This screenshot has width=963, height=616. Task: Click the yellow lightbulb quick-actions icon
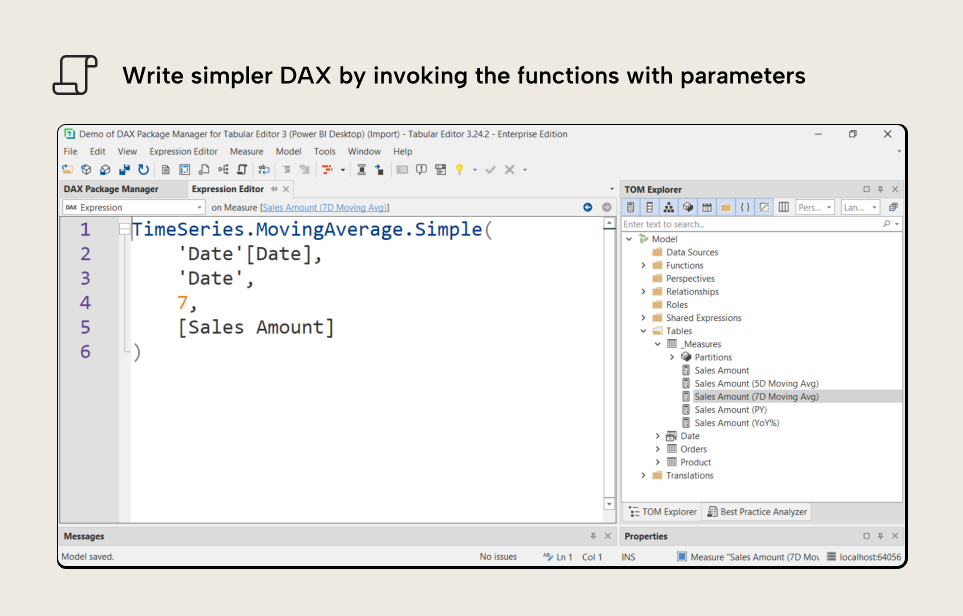point(460,169)
